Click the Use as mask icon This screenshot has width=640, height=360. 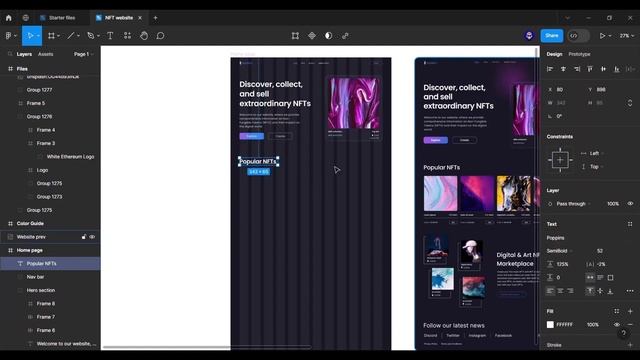pos(329,36)
